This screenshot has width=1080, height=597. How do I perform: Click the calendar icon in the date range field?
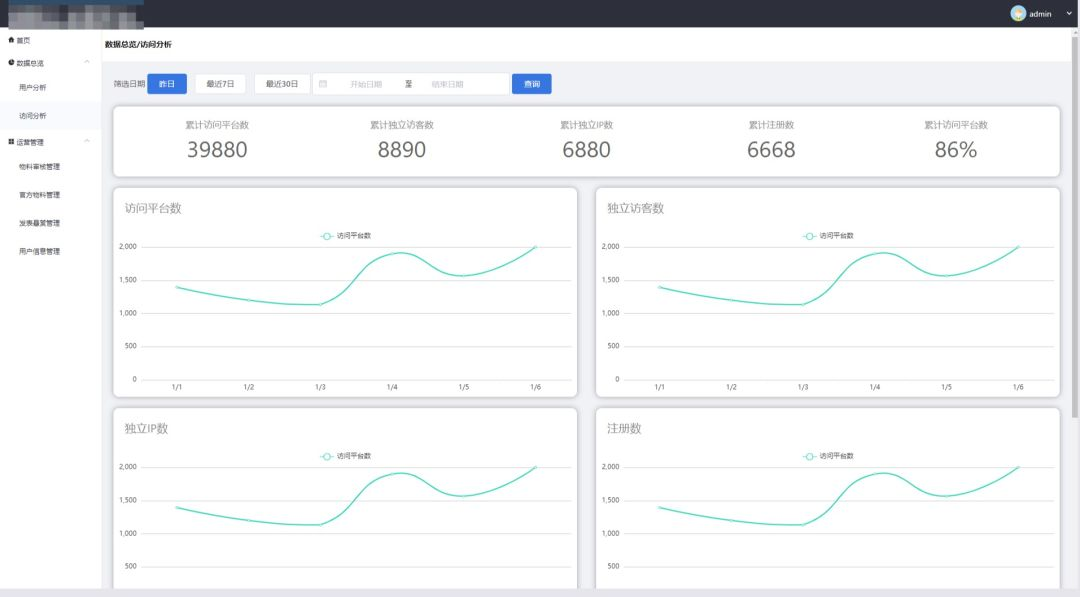point(323,84)
